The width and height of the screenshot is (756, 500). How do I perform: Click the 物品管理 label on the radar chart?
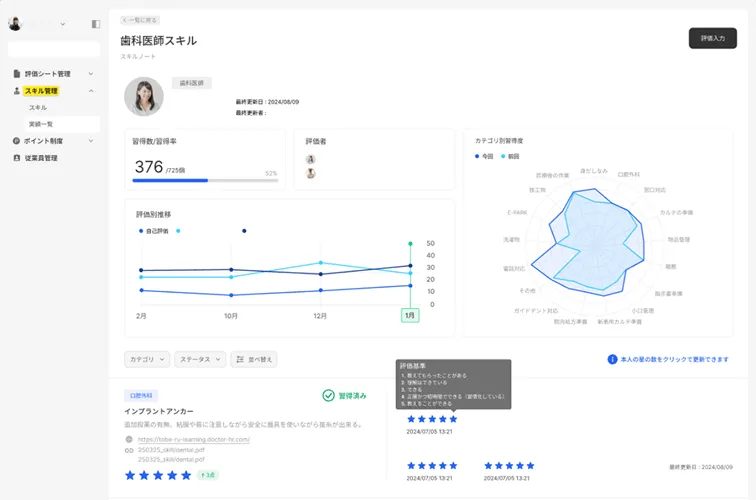pos(679,239)
